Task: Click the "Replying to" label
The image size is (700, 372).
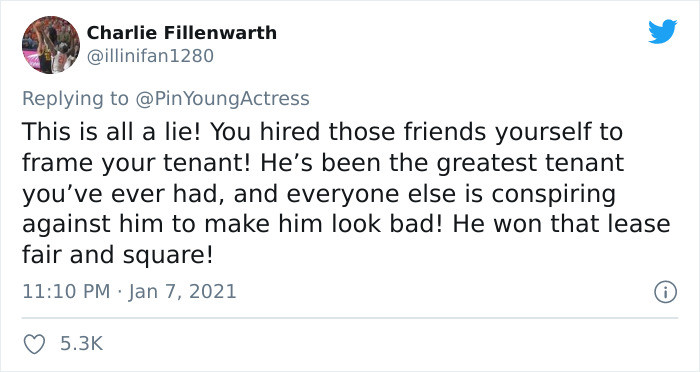Action: pyautogui.click(x=75, y=99)
